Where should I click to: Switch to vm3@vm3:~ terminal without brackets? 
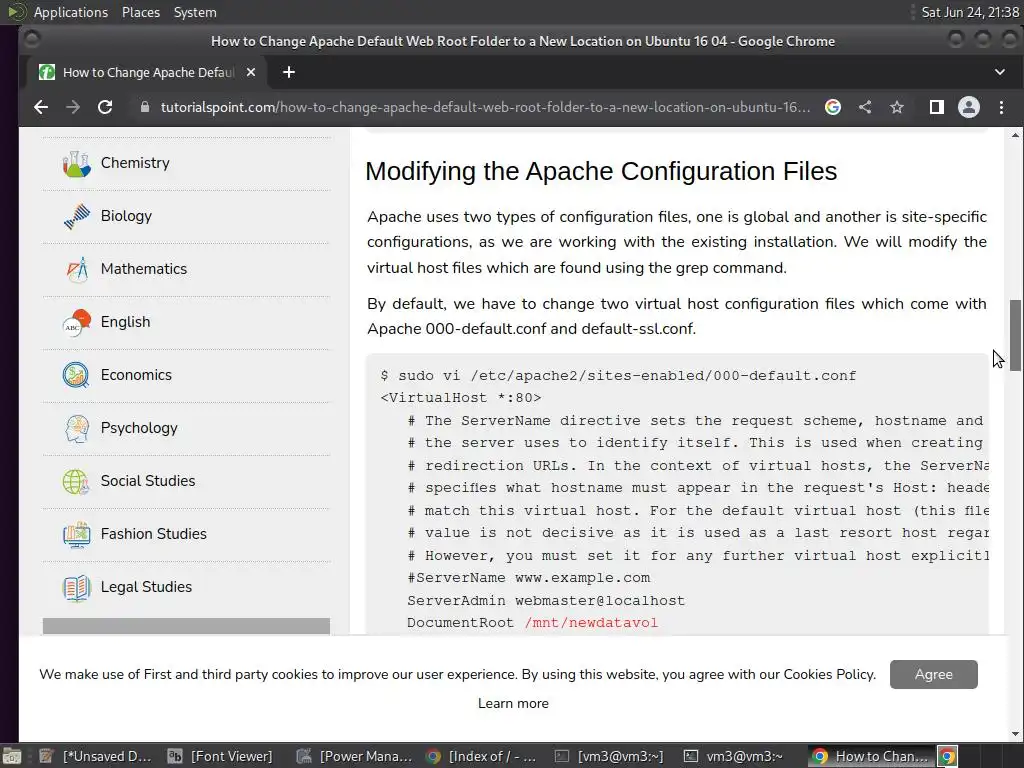(734, 756)
